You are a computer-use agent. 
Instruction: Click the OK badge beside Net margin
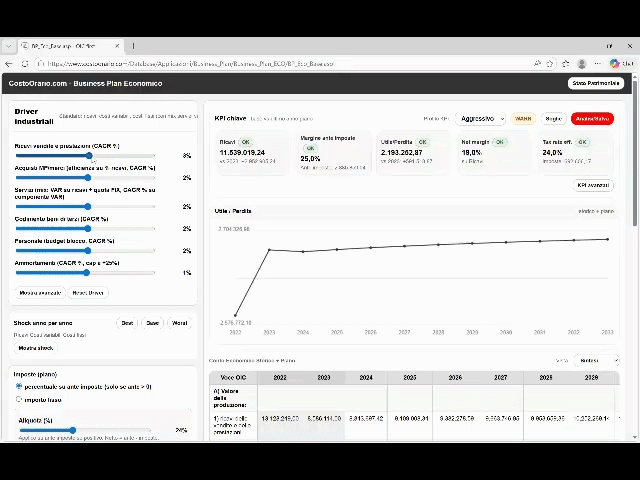(500, 142)
